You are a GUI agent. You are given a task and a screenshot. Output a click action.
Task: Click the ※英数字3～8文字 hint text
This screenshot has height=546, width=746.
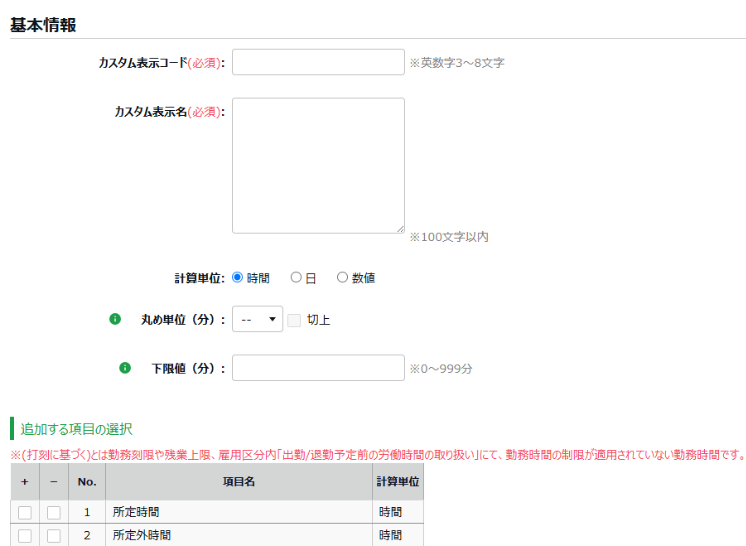[457, 63]
